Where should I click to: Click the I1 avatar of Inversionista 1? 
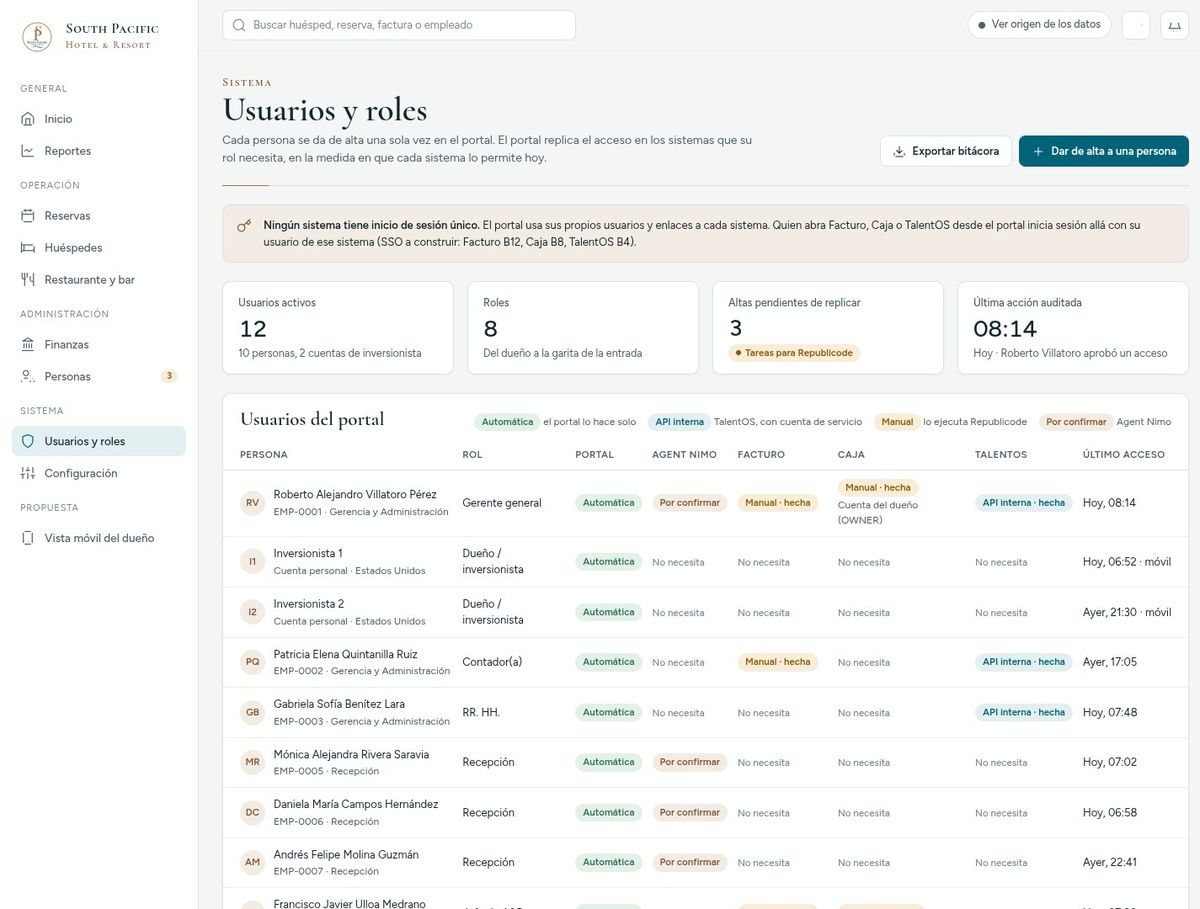pyautogui.click(x=252, y=562)
